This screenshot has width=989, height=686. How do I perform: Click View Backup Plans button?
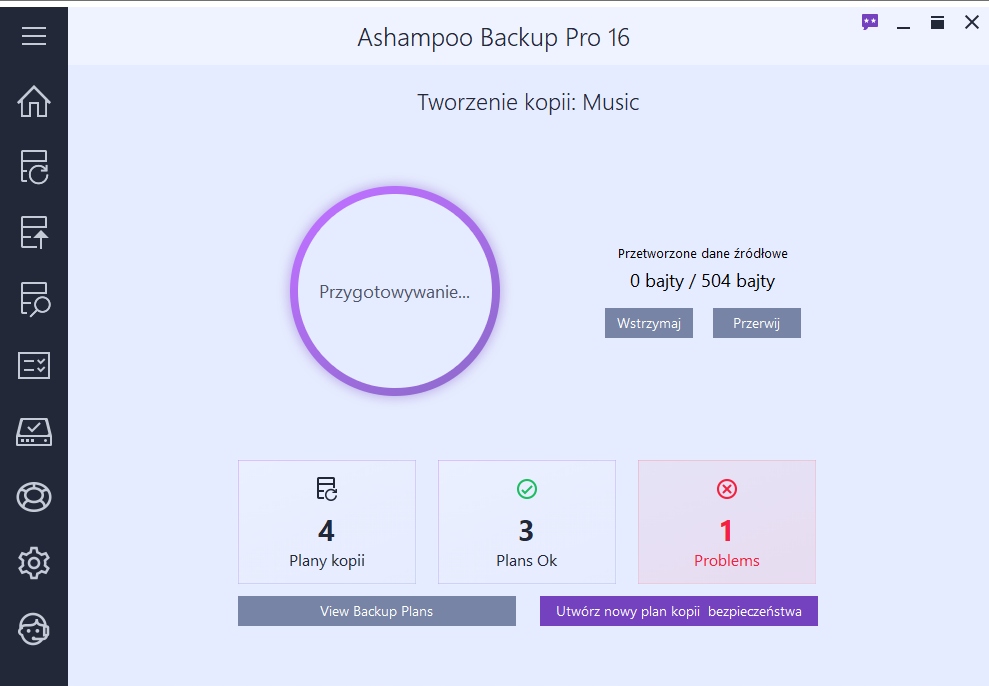point(376,611)
